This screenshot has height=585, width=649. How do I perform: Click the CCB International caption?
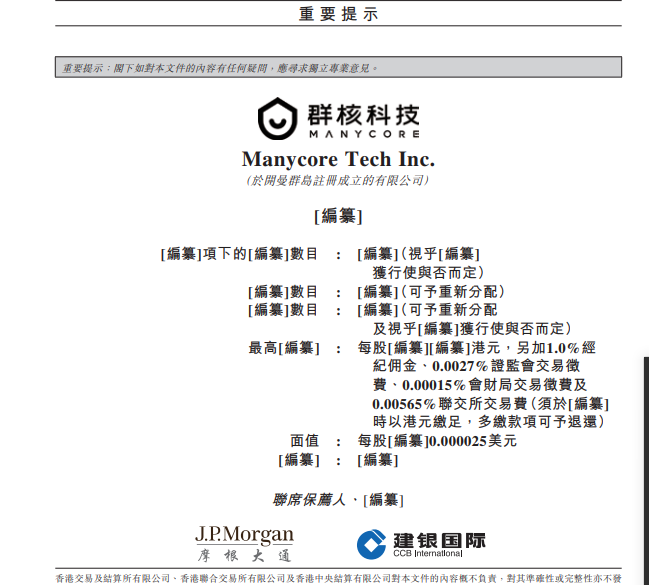click(428, 554)
